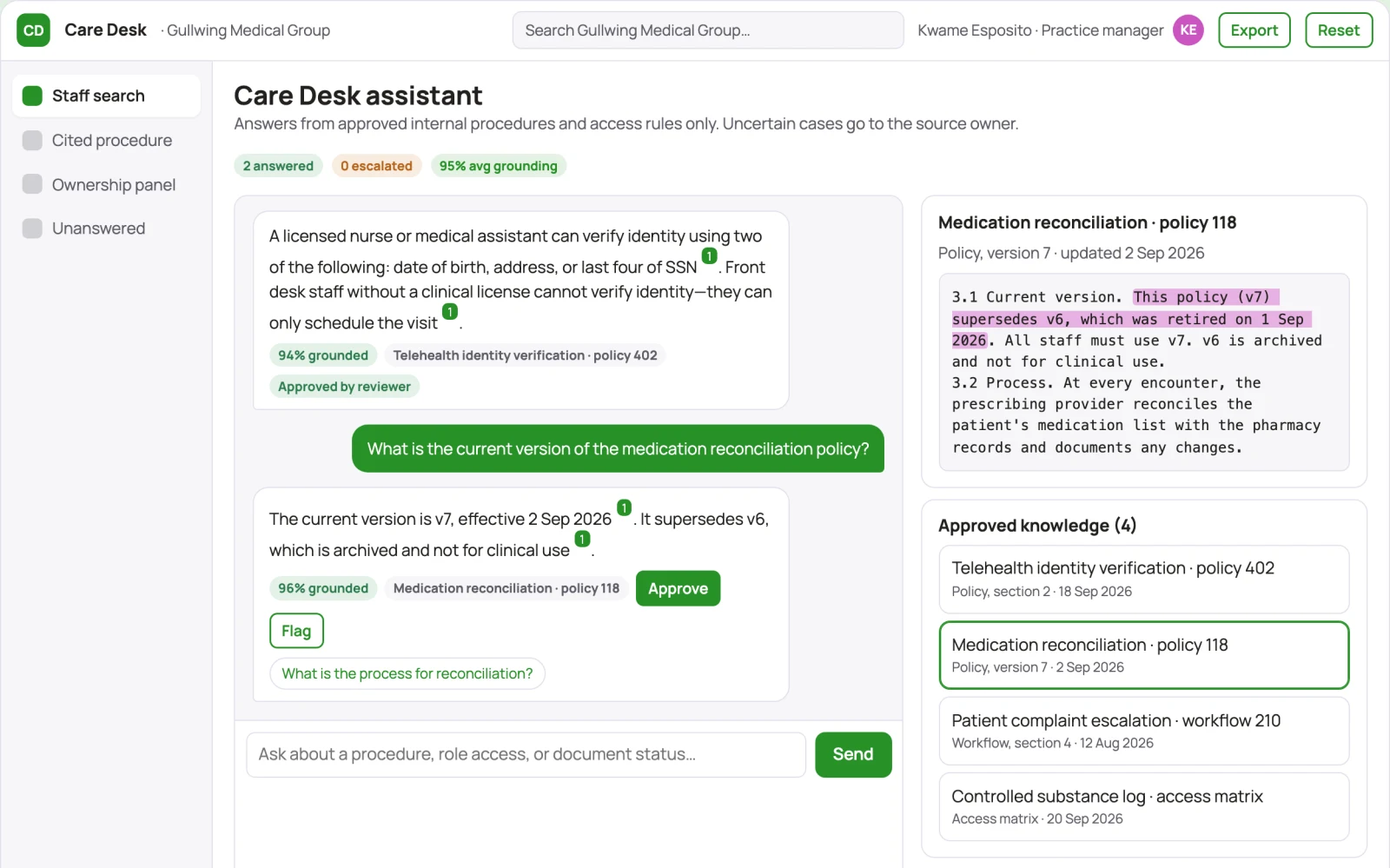Viewport: 1390px width, 868px height.
Task: Open citation marker after 'only schedule the visit'
Action: point(449,312)
